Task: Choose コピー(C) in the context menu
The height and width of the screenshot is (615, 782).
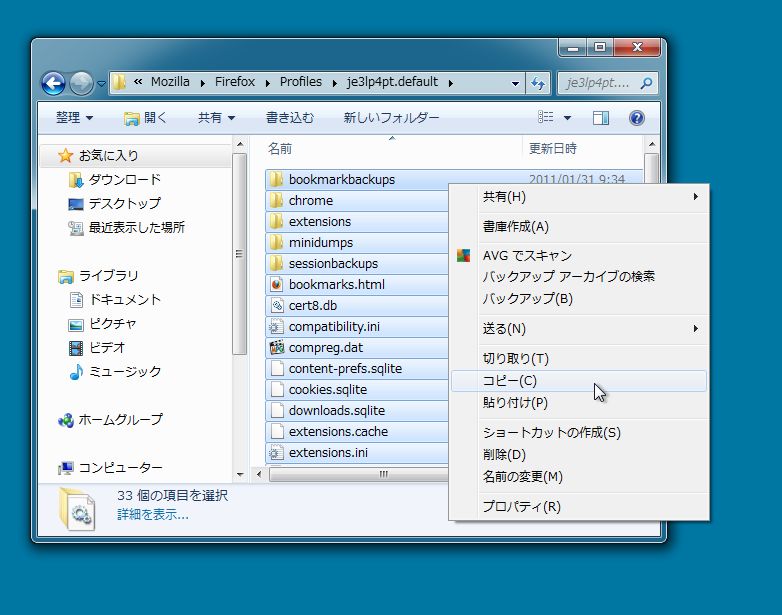Action: point(579,381)
